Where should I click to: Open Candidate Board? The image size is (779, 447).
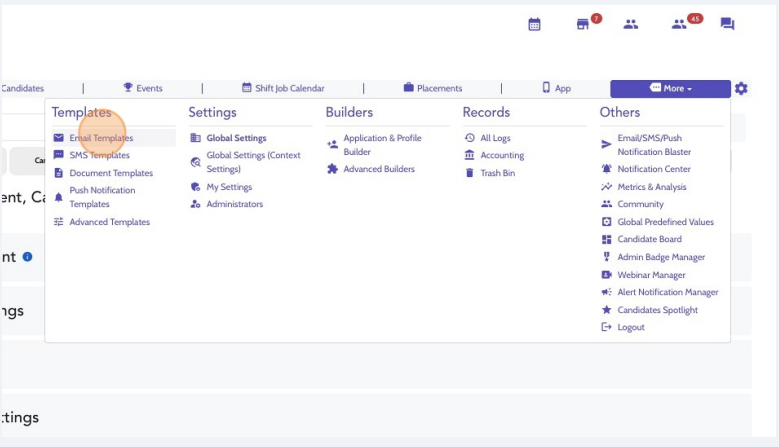(x=649, y=239)
